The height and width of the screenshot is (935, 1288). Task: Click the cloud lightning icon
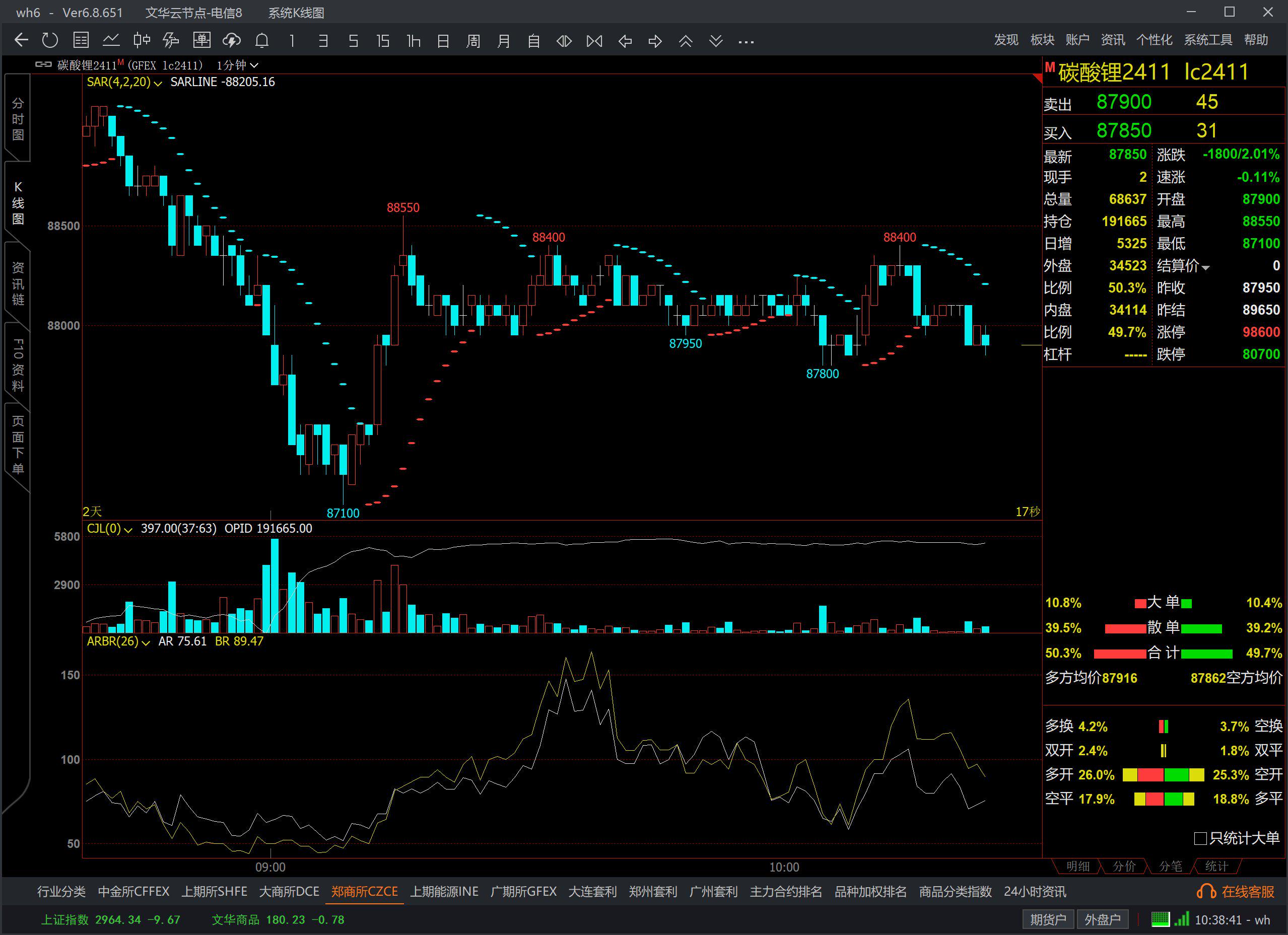point(232,40)
